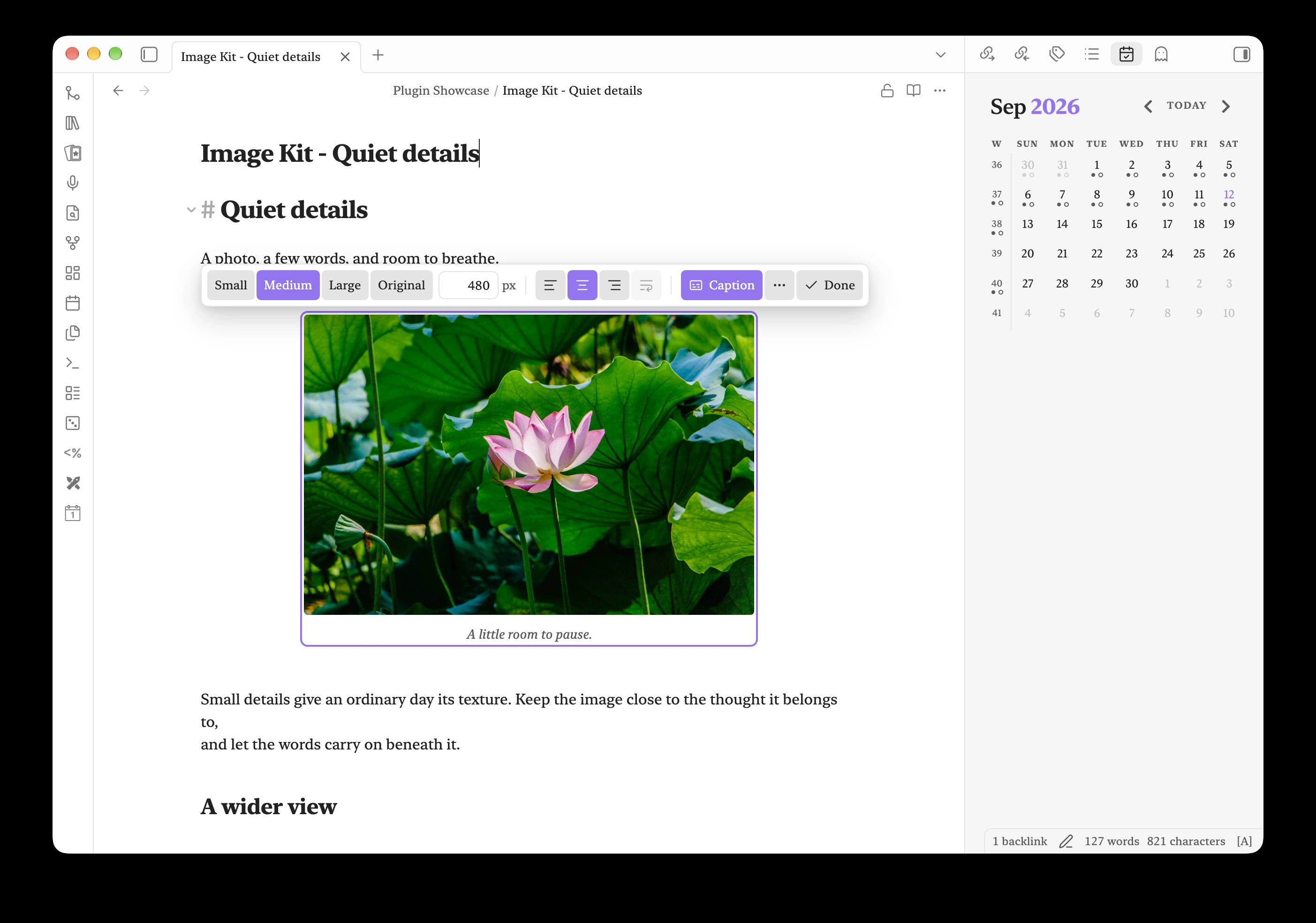Toggle the note lock icon
This screenshot has height=923, width=1316.
(887, 91)
